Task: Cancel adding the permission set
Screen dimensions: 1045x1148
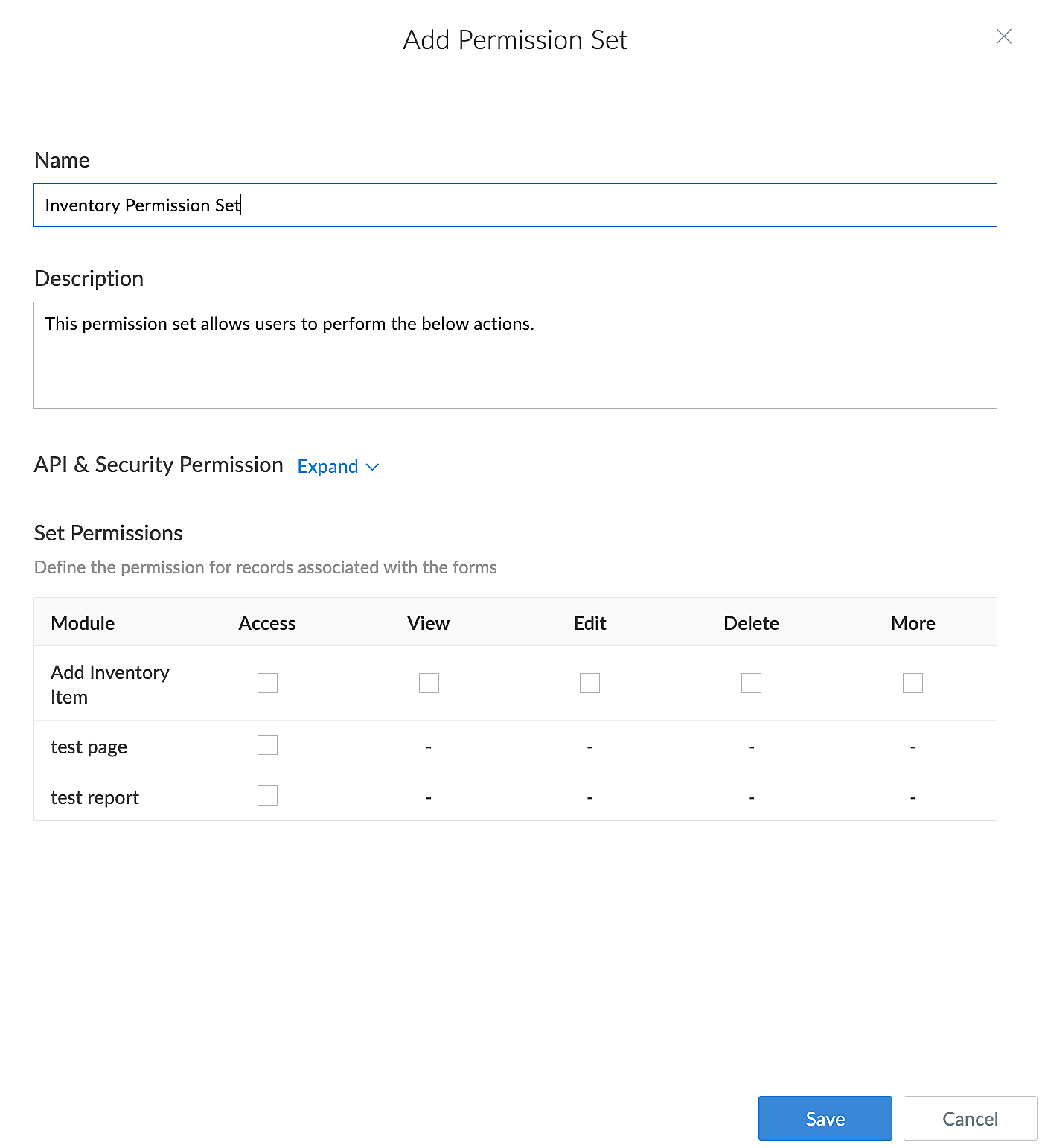Action: click(x=970, y=1118)
